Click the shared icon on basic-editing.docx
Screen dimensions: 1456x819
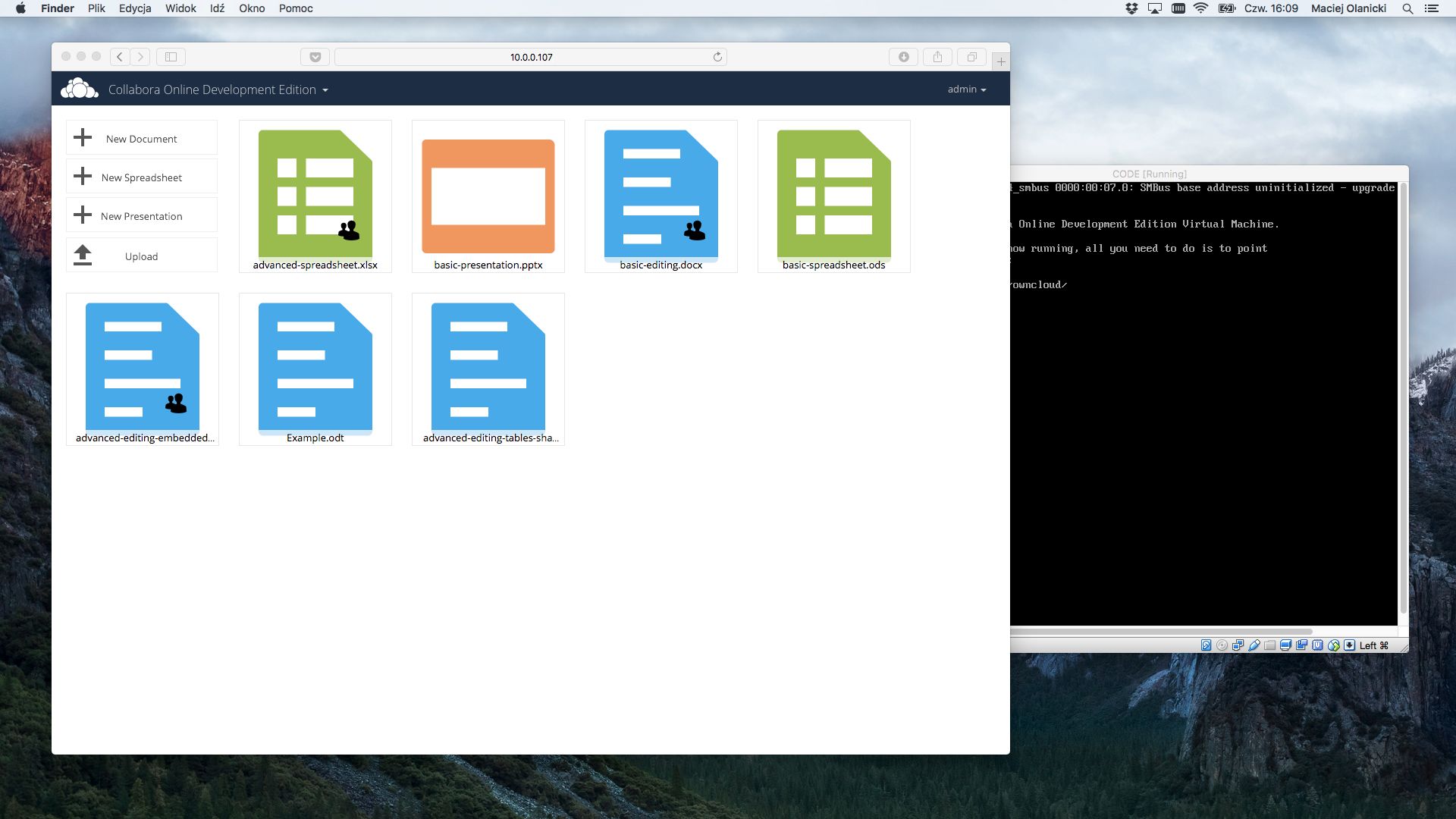pyautogui.click(x=694, y=231)
